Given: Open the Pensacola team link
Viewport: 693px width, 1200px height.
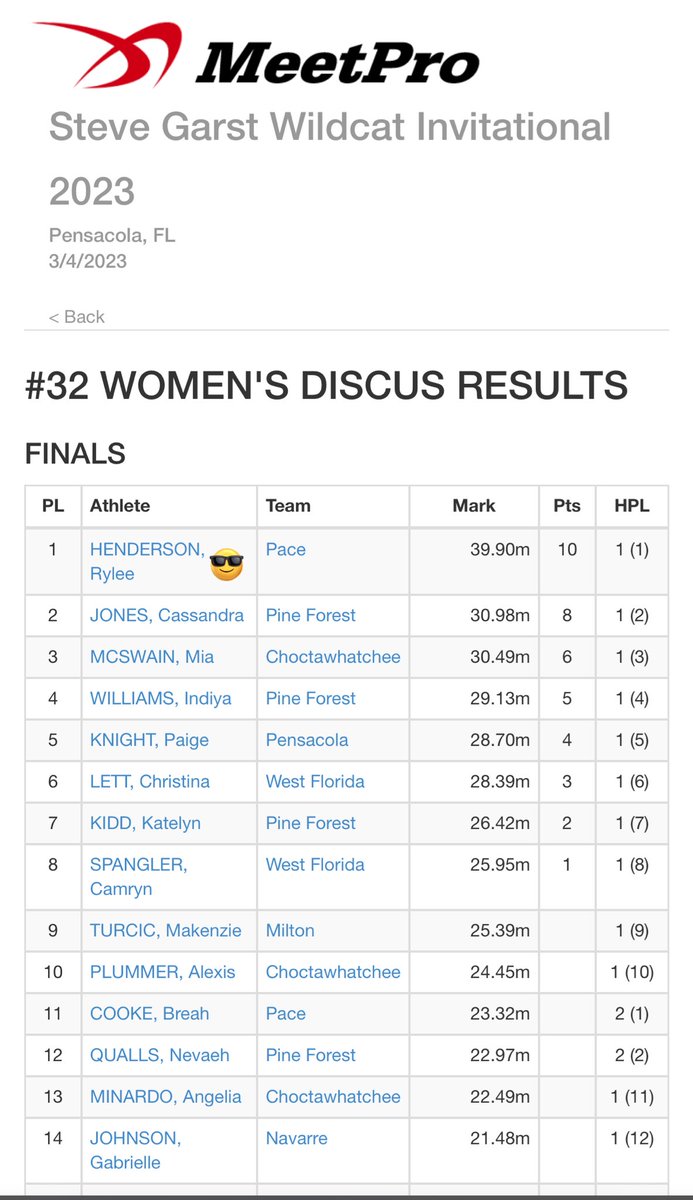Looking at the screenshot, I should (x=307, y=740).
